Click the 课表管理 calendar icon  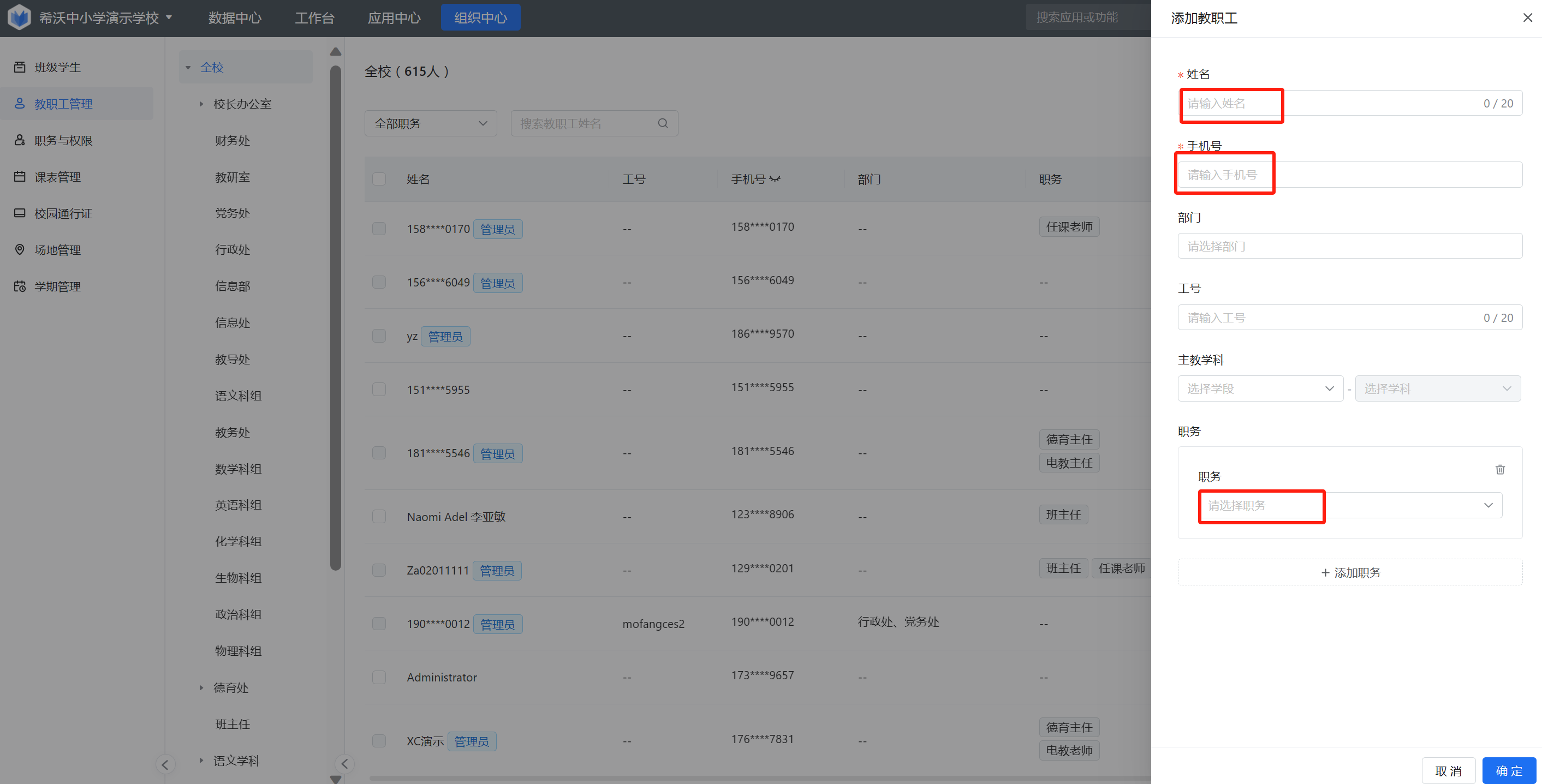coord(20,177)
